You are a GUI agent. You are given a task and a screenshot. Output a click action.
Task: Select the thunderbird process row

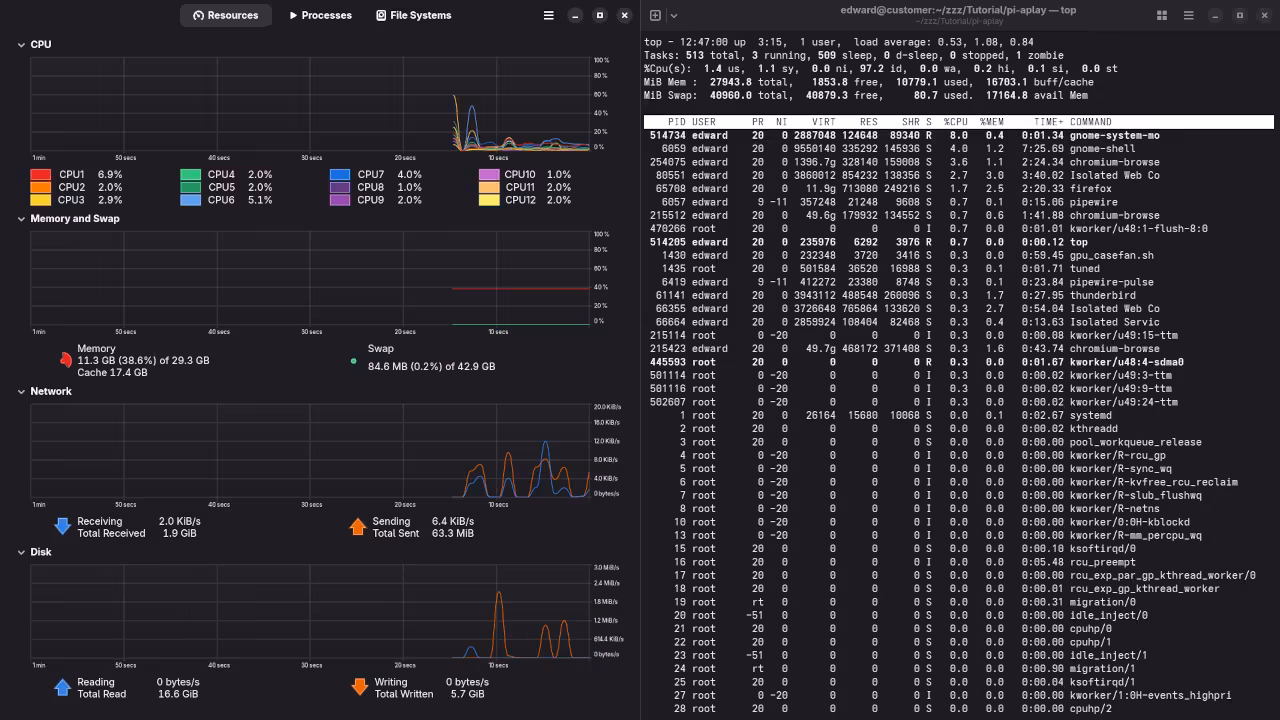[959, 295]
